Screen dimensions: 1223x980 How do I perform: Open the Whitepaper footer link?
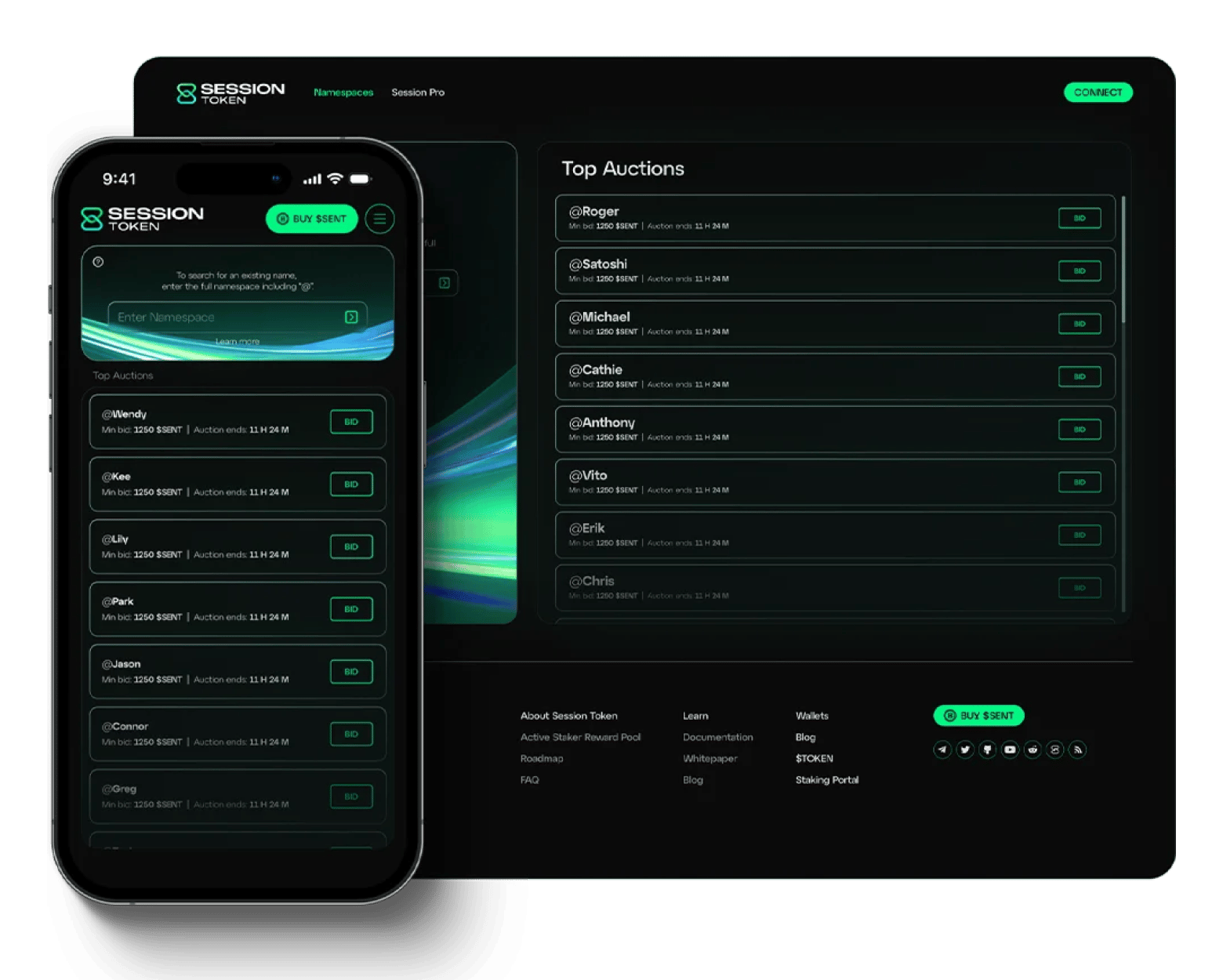709,758
